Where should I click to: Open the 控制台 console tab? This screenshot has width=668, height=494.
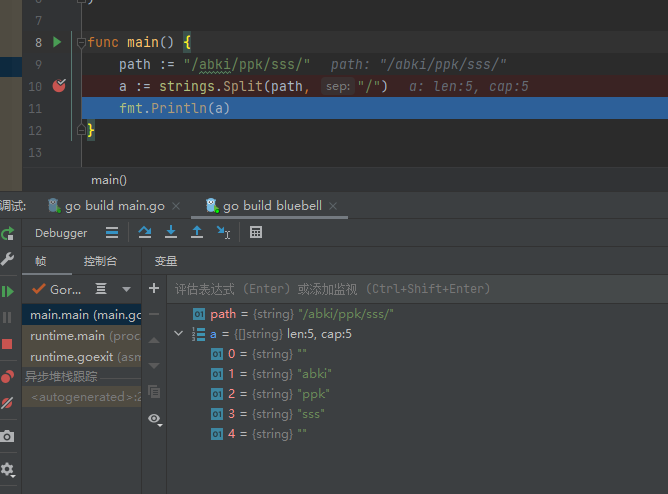tap(100, 261)
